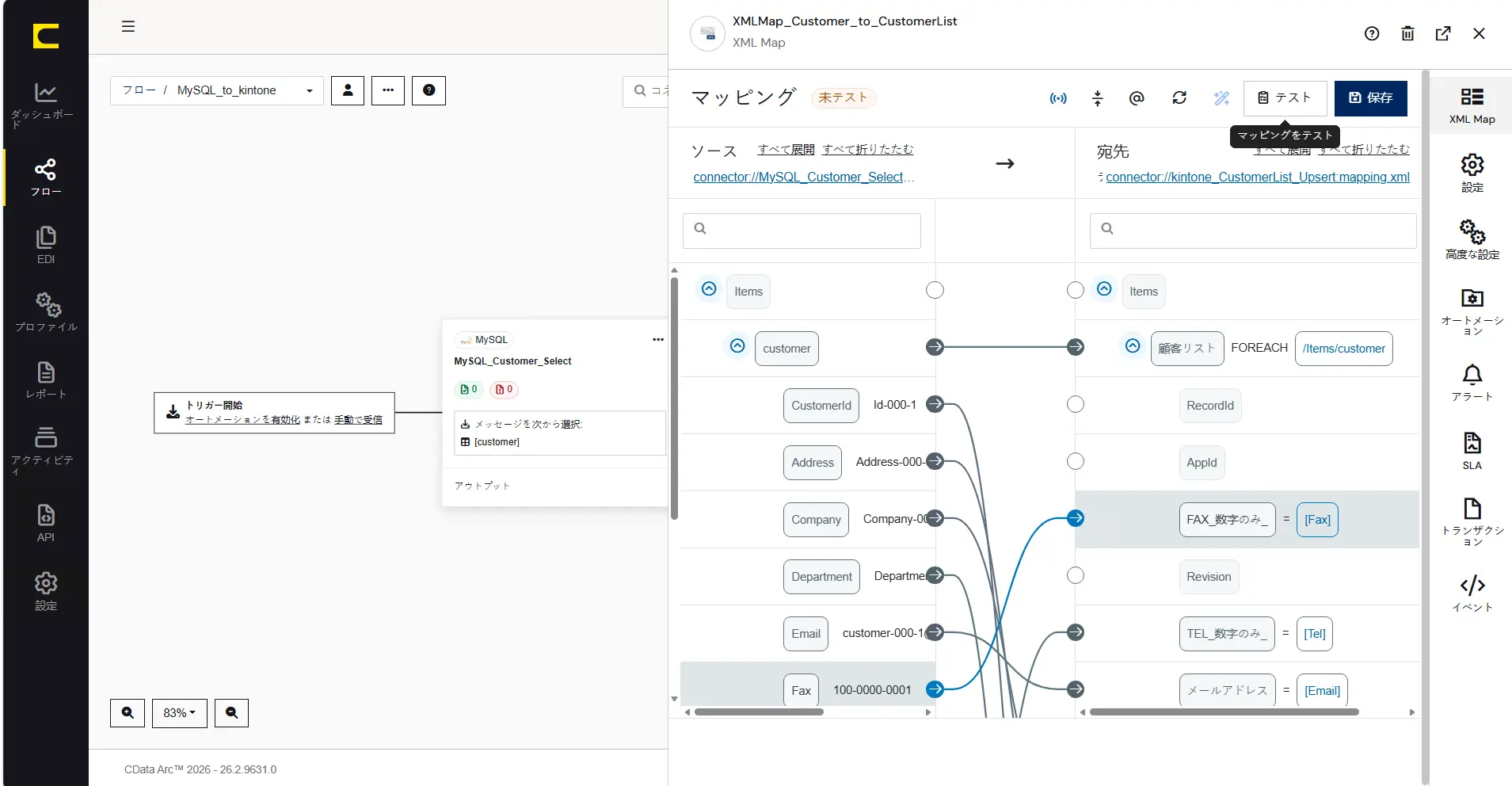Click the align vertical center mapping icon

[1098, 98]
